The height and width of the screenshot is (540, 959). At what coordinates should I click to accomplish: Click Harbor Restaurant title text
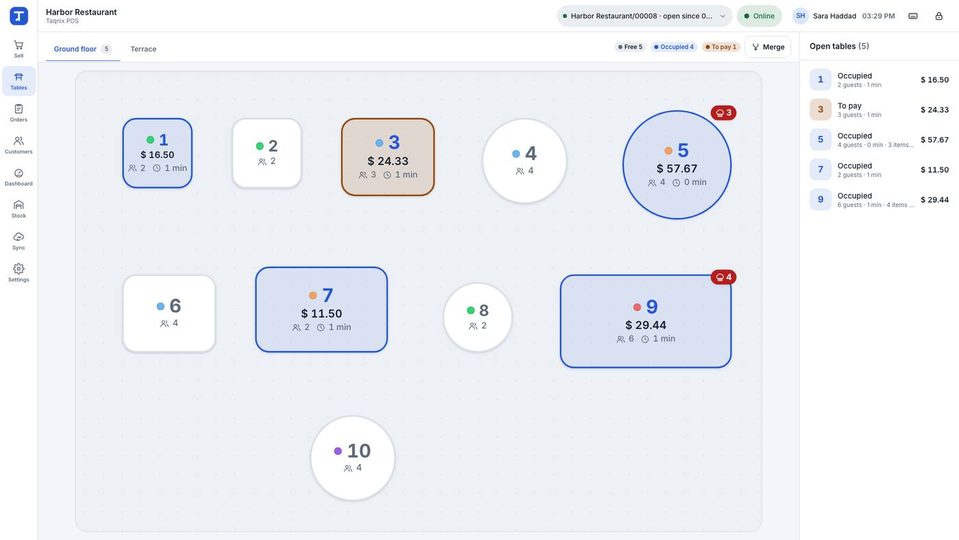(x=81, y=12)
